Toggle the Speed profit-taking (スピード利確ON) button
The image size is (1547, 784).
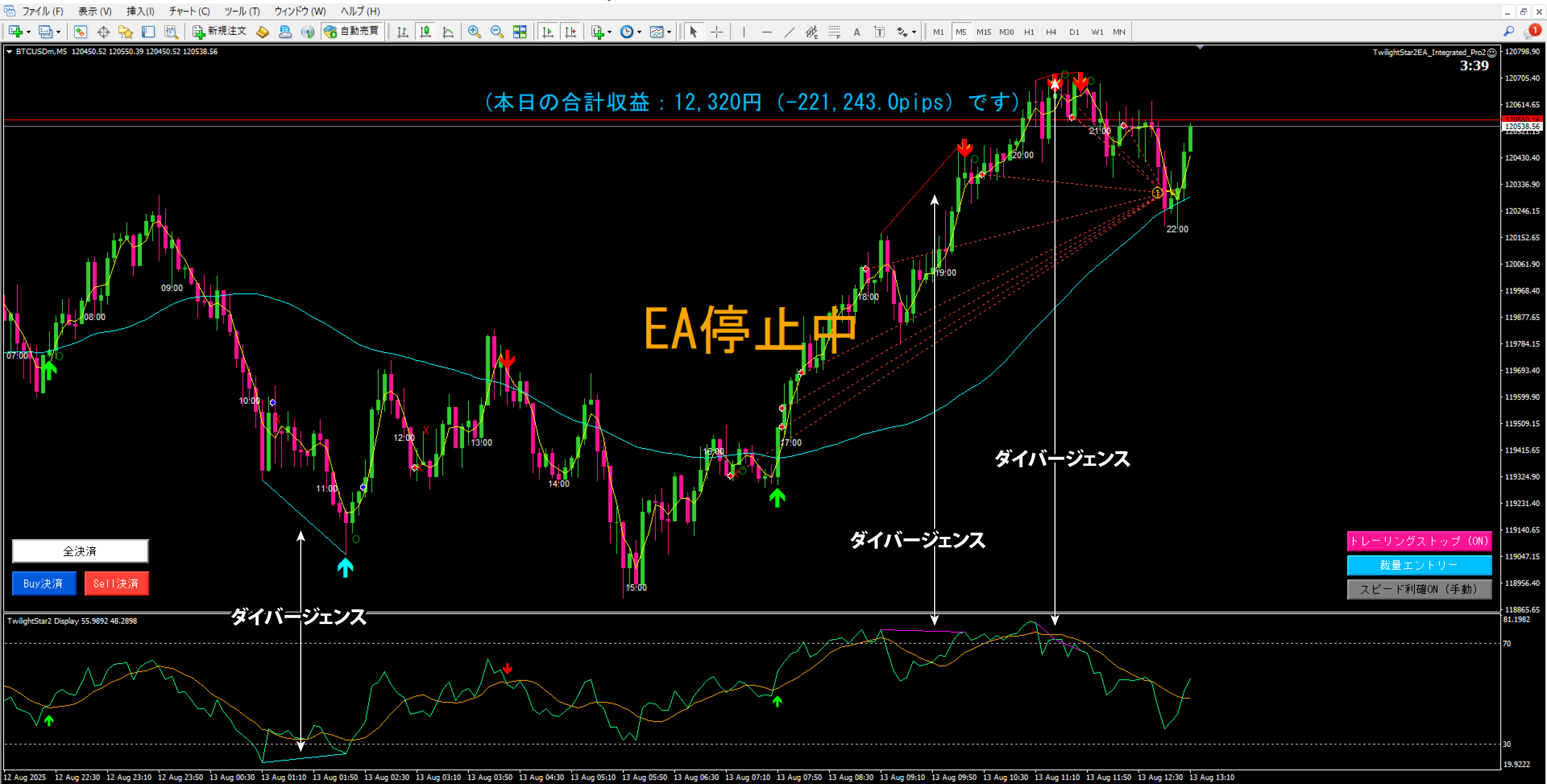[x=1419, y=589]
